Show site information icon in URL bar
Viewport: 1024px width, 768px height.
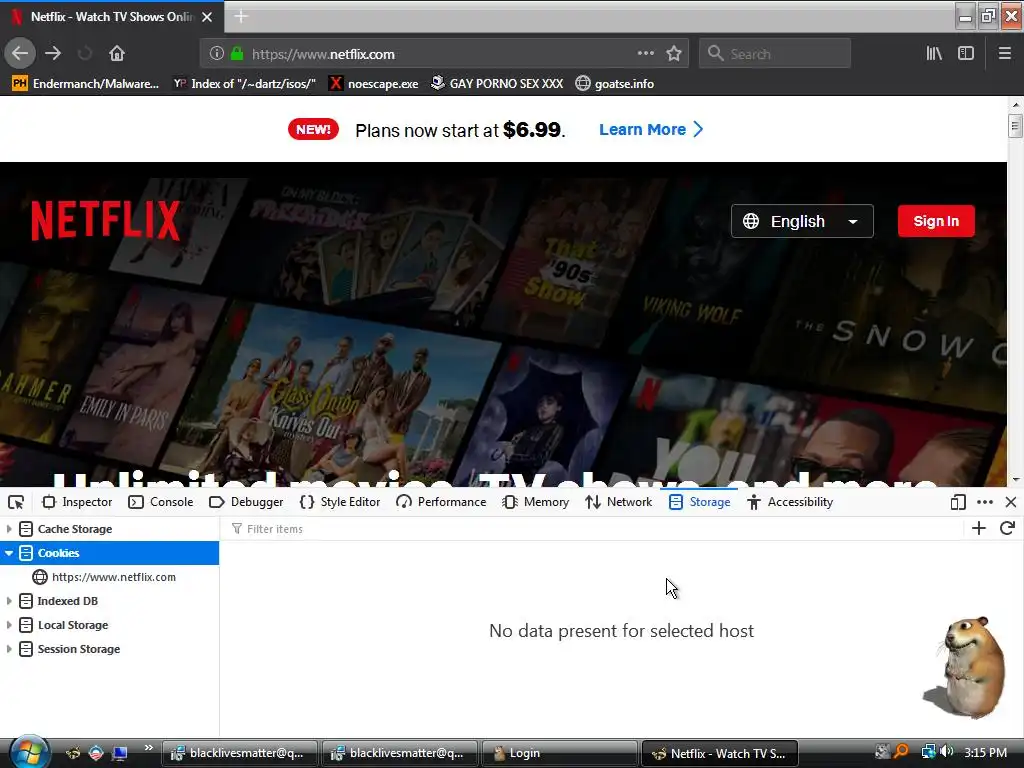(217, 54)
